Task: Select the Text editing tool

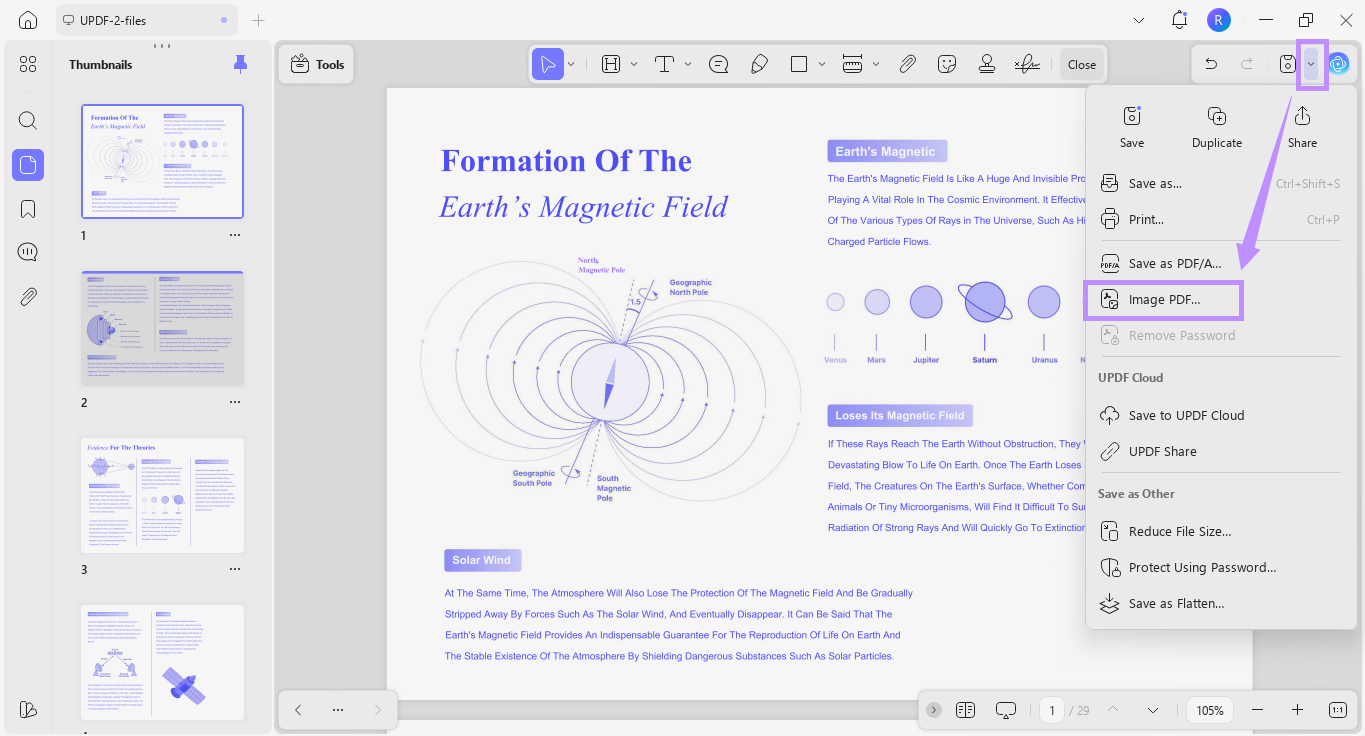Action: click(x=663, y=63)
